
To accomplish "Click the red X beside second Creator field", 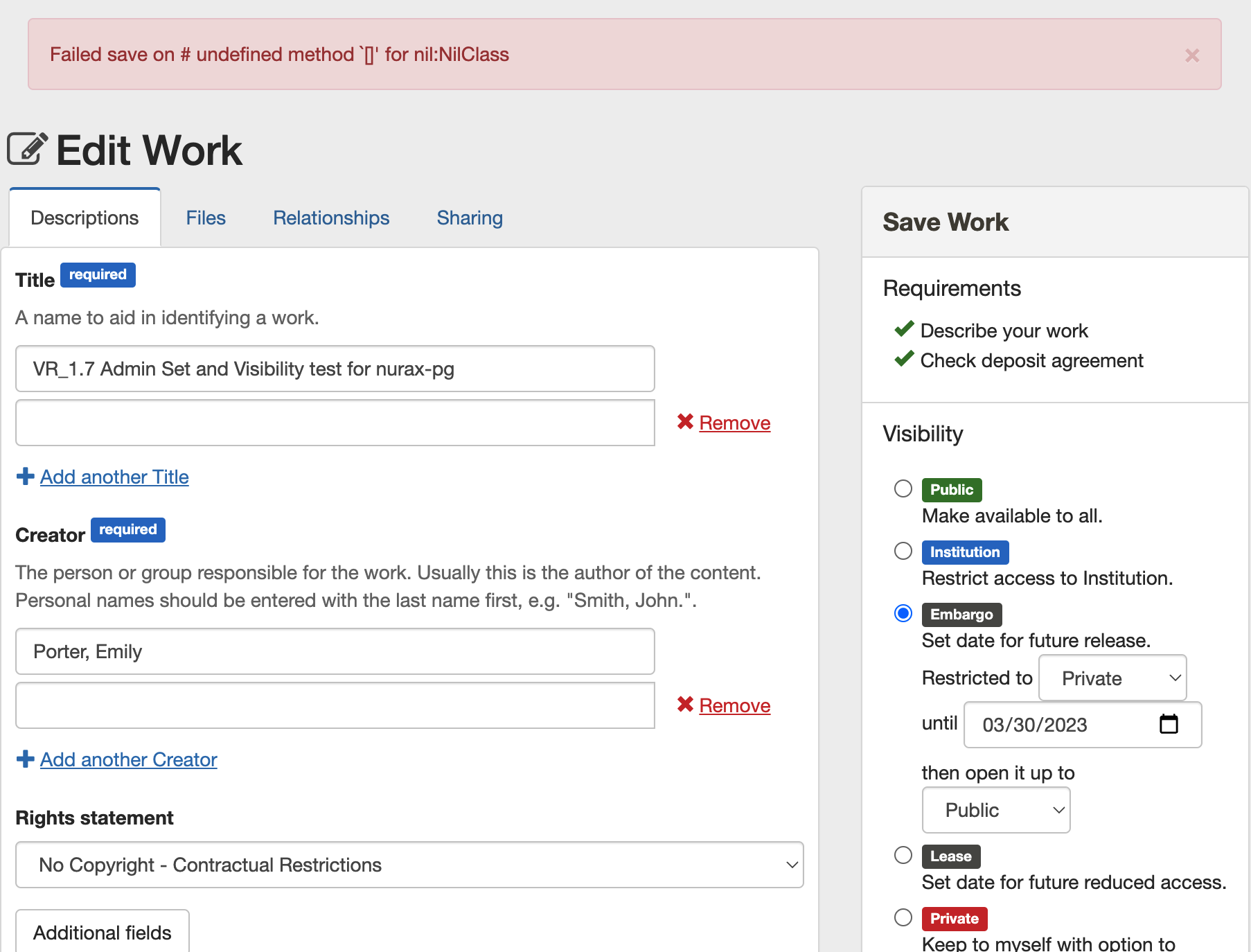I will click(685, 704).
